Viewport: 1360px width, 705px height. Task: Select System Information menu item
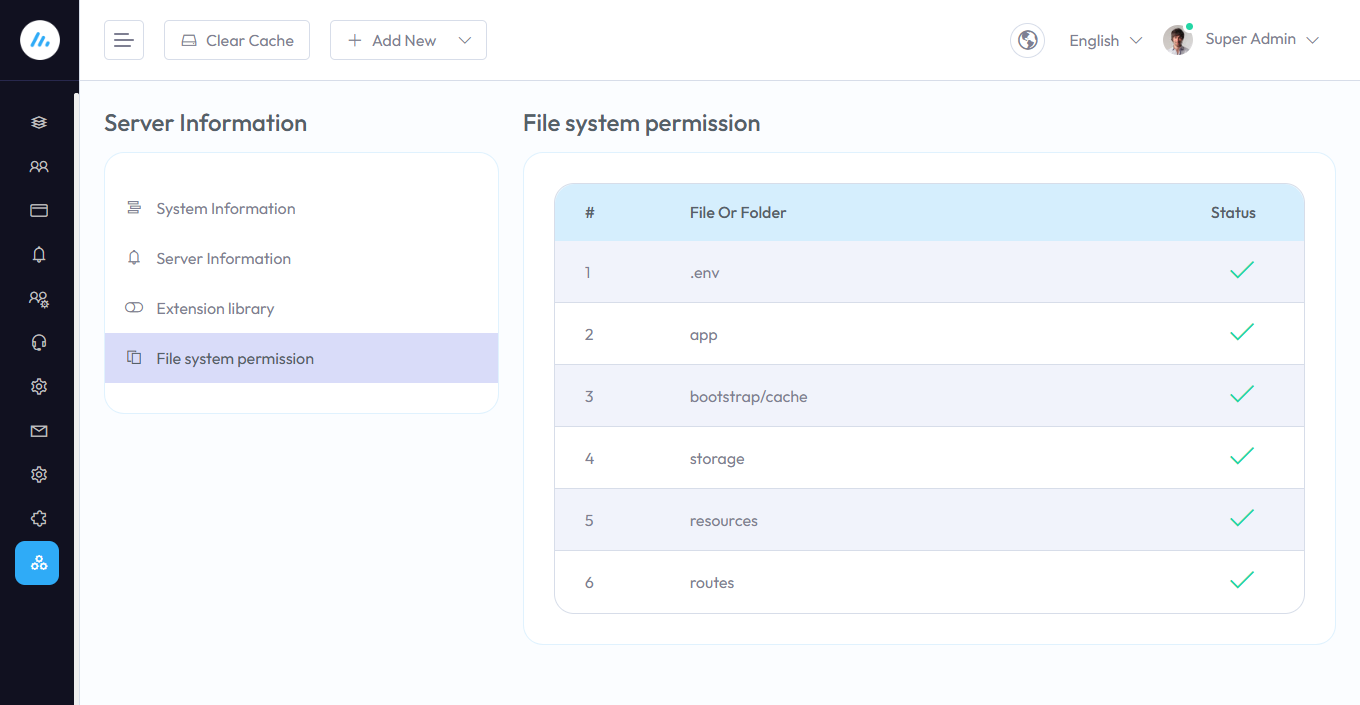click(226, 209)
